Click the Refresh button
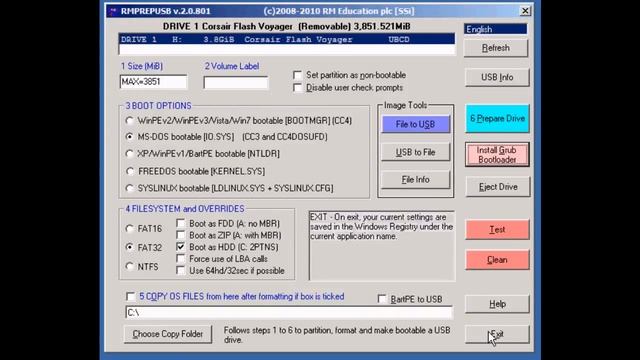This screenshot has height=360, width=640. tap(496, 48)
